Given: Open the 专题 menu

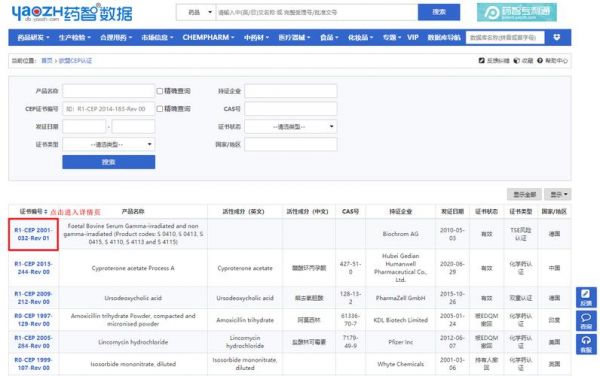Looking at the screenshot, I should coord(392,37).
